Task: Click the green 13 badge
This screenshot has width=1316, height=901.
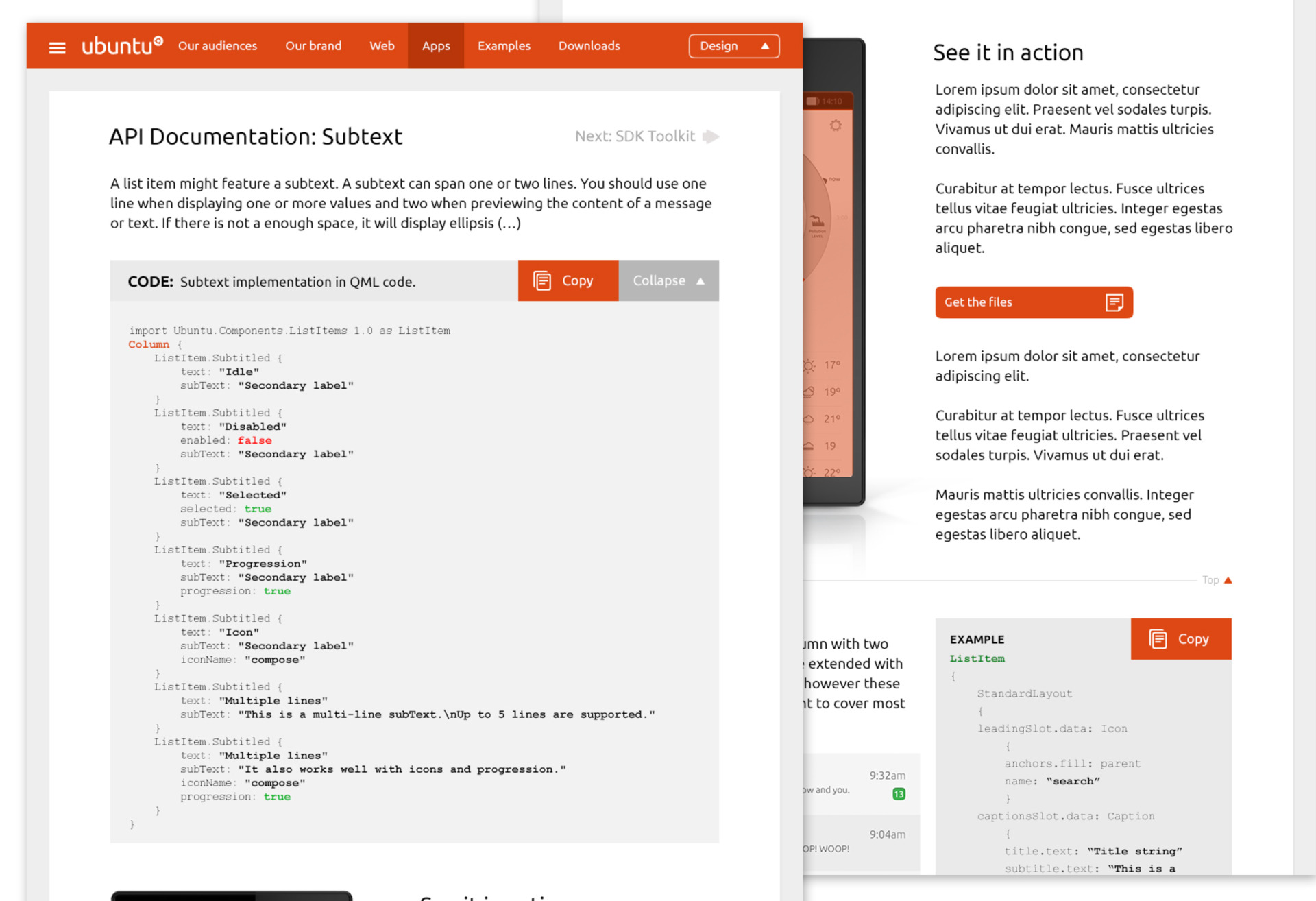Action: tap(899, 794)
